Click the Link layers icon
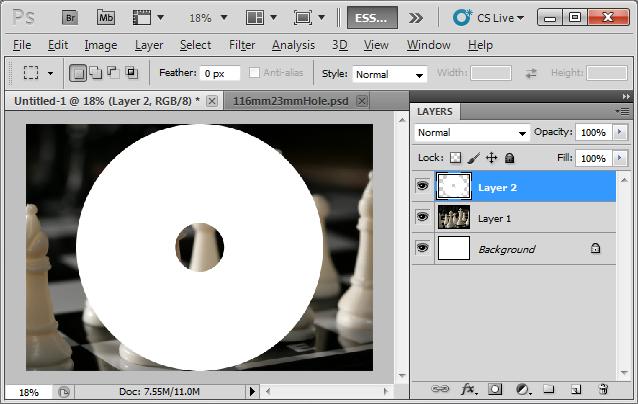 pos(440,389)
